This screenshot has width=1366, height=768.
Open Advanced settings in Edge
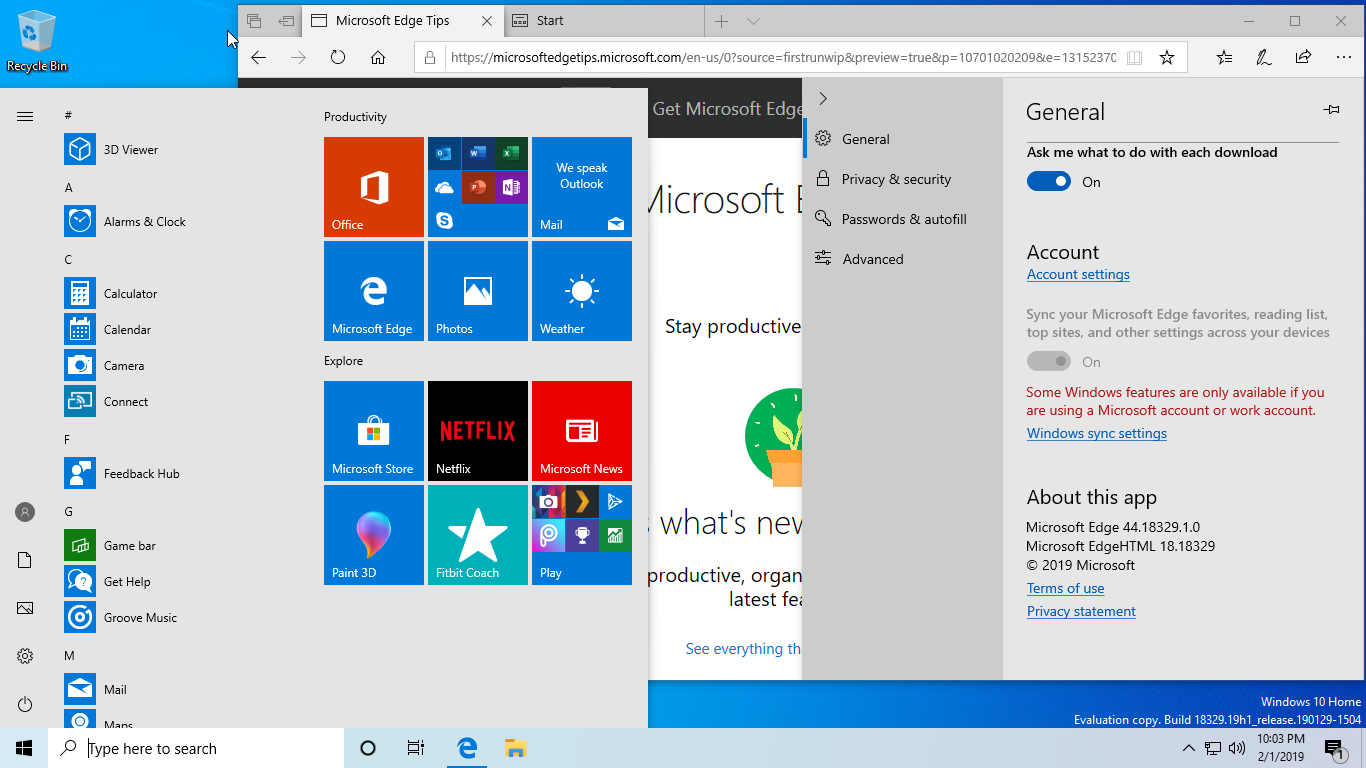coord(902,259)
